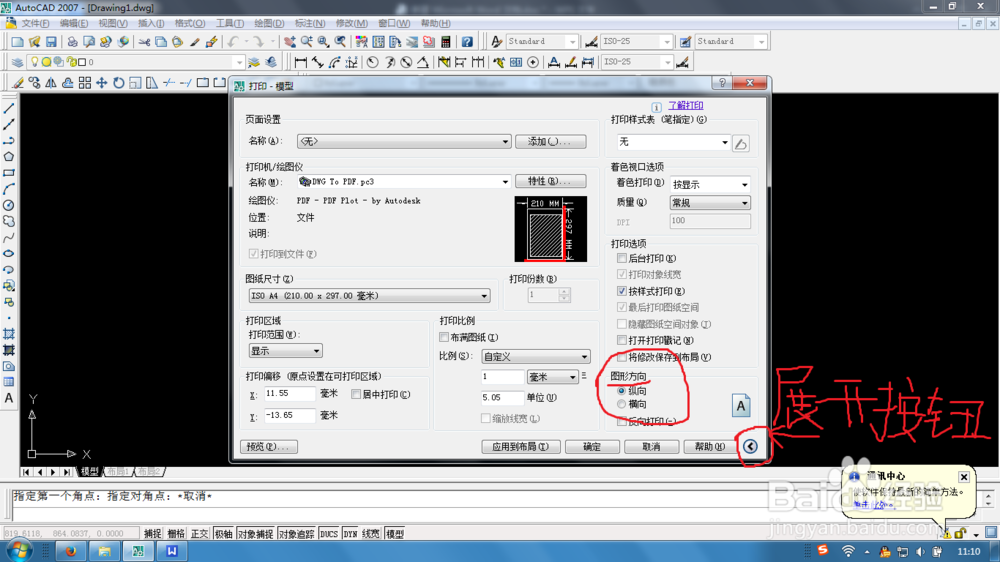Open the 打印范围 显示 dropdown
Viewport: 1000px width, 562px height.
click(285, 351)
